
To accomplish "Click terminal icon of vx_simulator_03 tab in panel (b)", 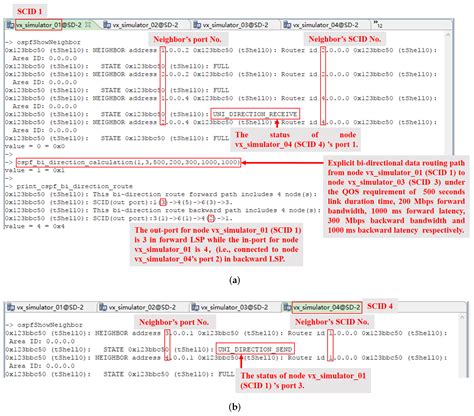I will pos(195,307).
